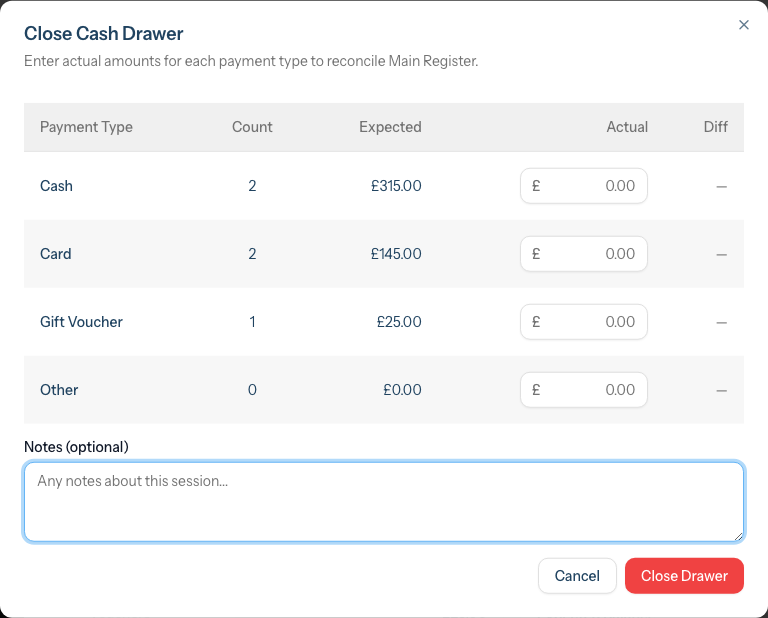Click the Card actual amount field
The height and width of the screenshot is (618, 768).
[x=584, y=254]
